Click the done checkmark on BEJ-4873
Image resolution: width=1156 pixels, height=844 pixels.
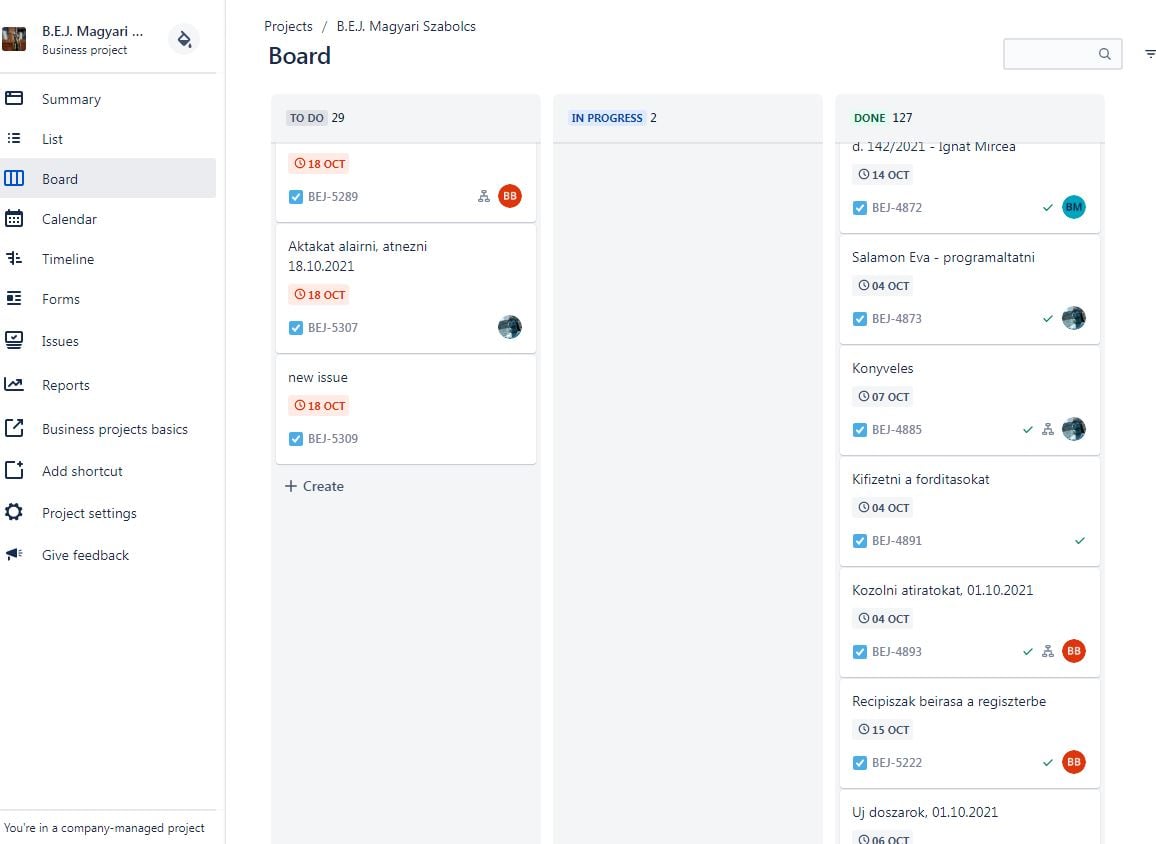click(x=1048, y=318)
